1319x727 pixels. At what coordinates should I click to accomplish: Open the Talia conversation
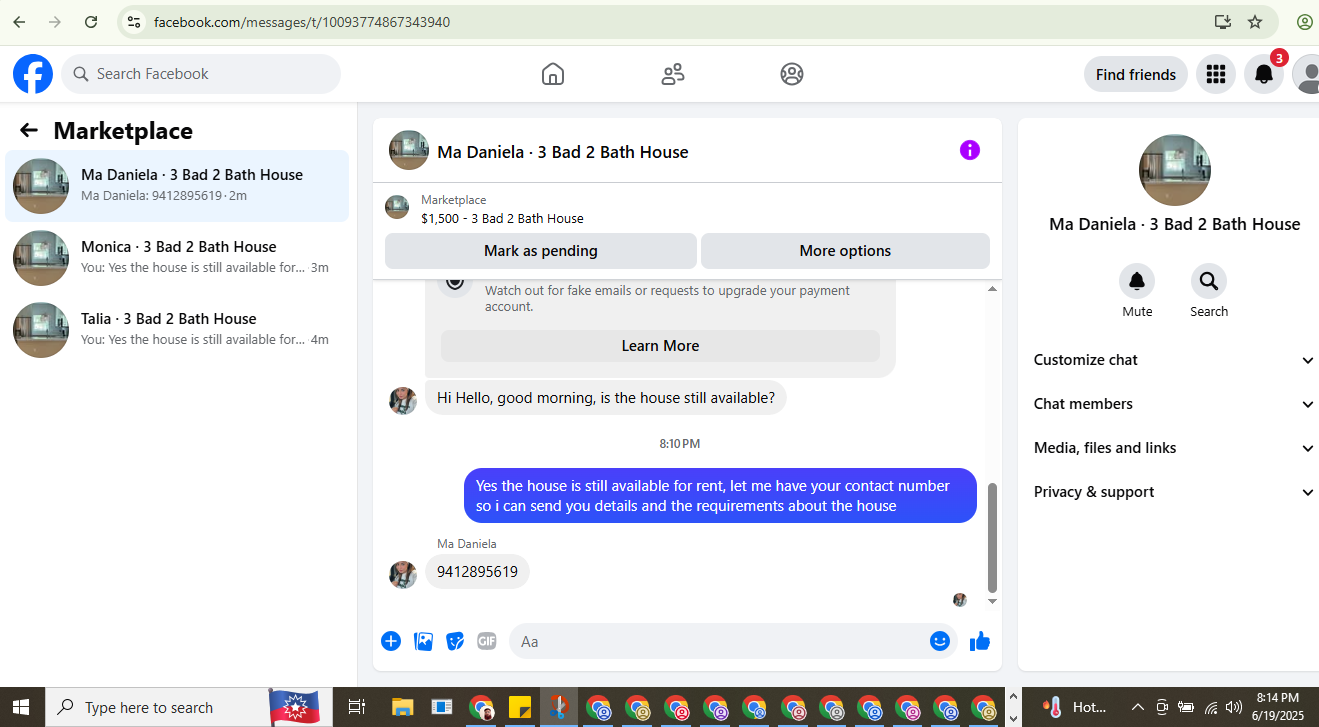(177, 329)
